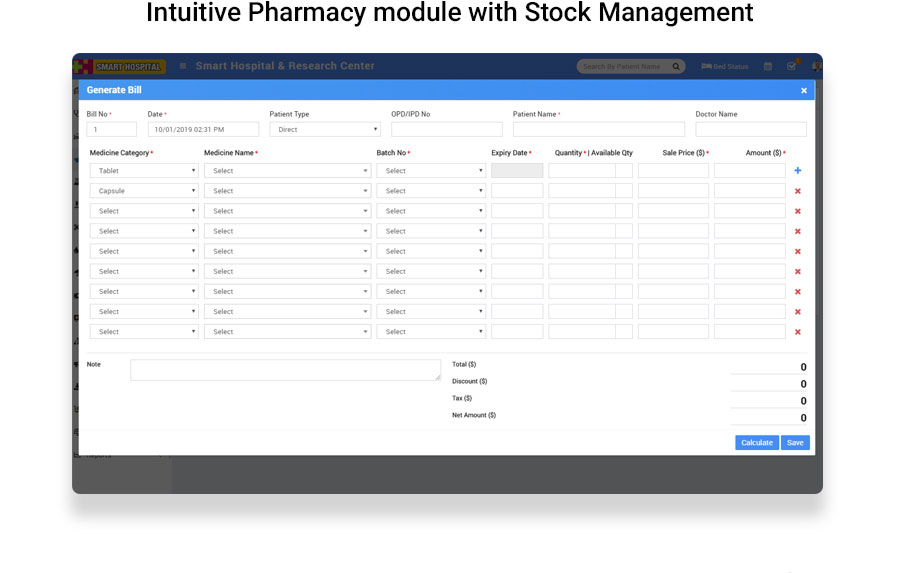Click the Date input field
The width and height of the screenshot is (900, 573).
pyautogui.click(x=203, y=130)
